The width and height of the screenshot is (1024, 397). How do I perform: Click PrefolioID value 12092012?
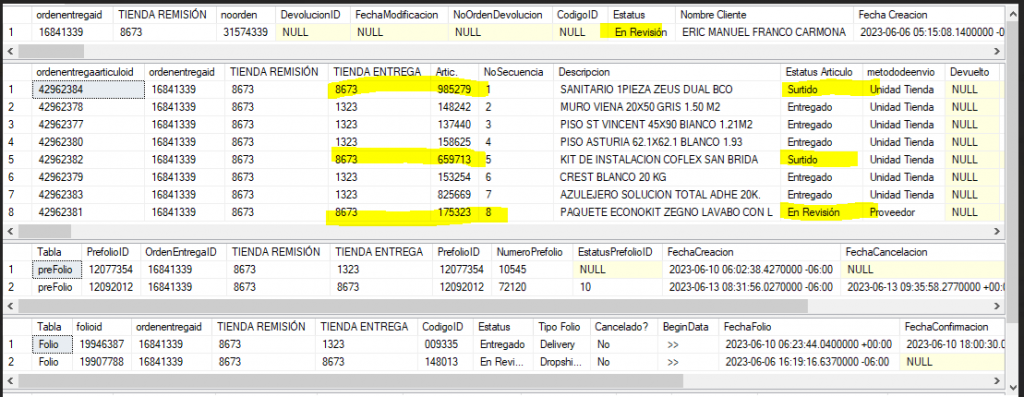pos(110,287)
